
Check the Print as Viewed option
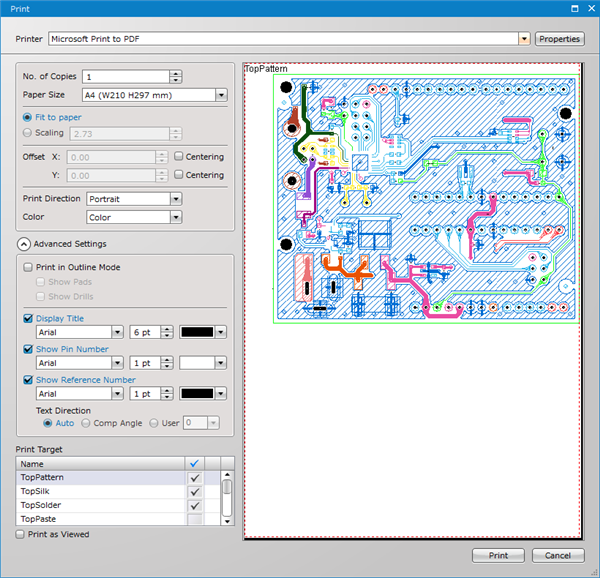pyautogui.click(x=21, y=535)
